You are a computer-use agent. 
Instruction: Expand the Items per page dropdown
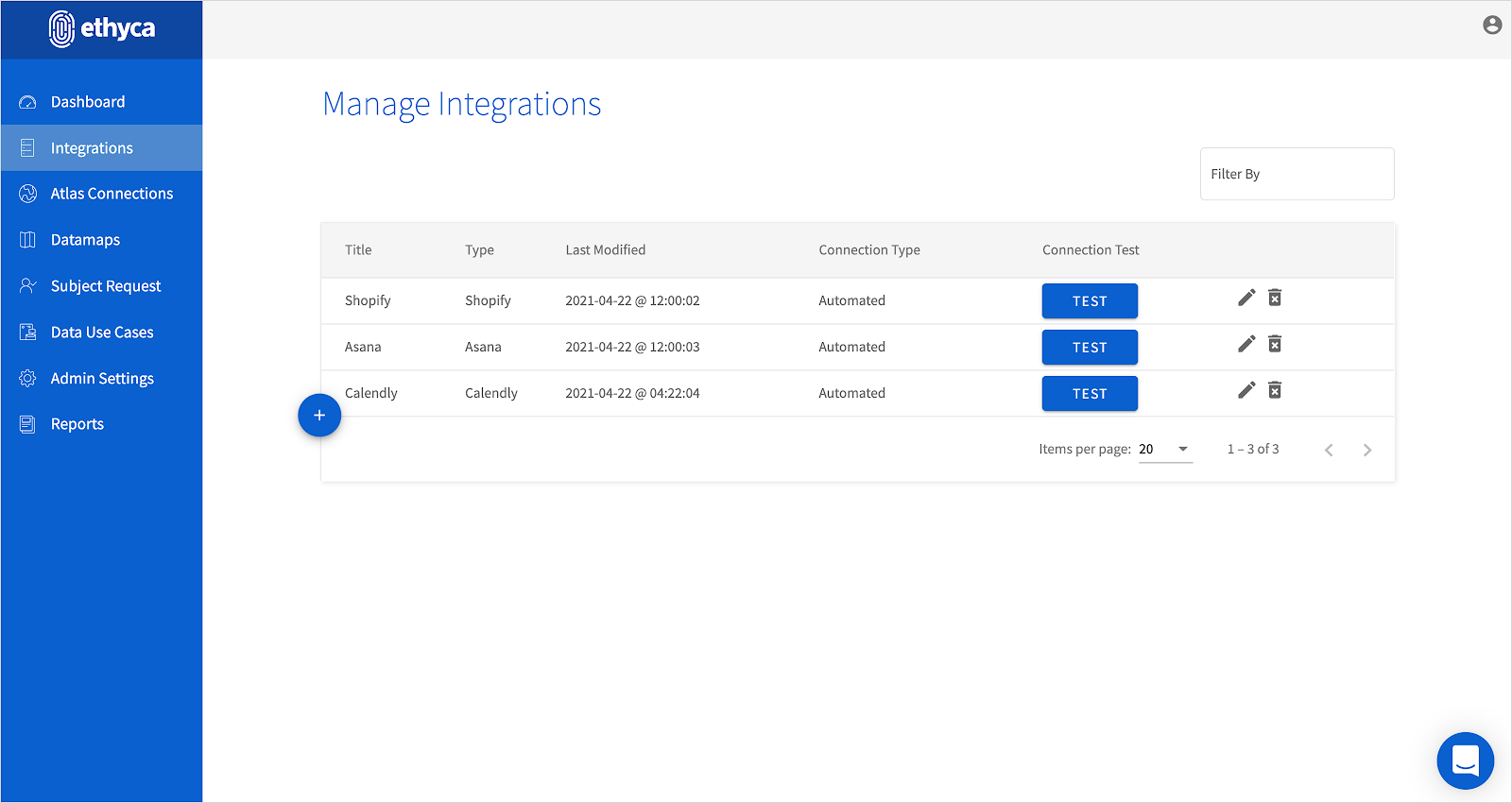pos(1165,450)
